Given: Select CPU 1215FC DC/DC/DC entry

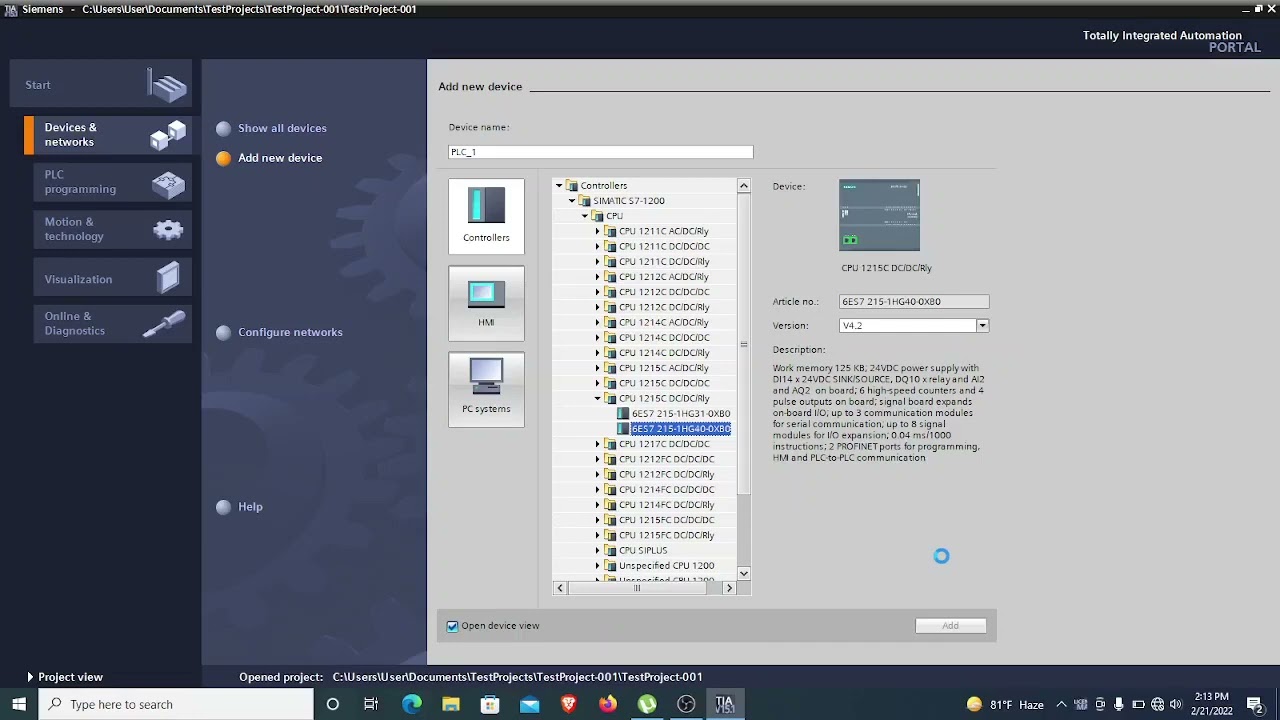Looking at the screenshot, I should [666, 520].
